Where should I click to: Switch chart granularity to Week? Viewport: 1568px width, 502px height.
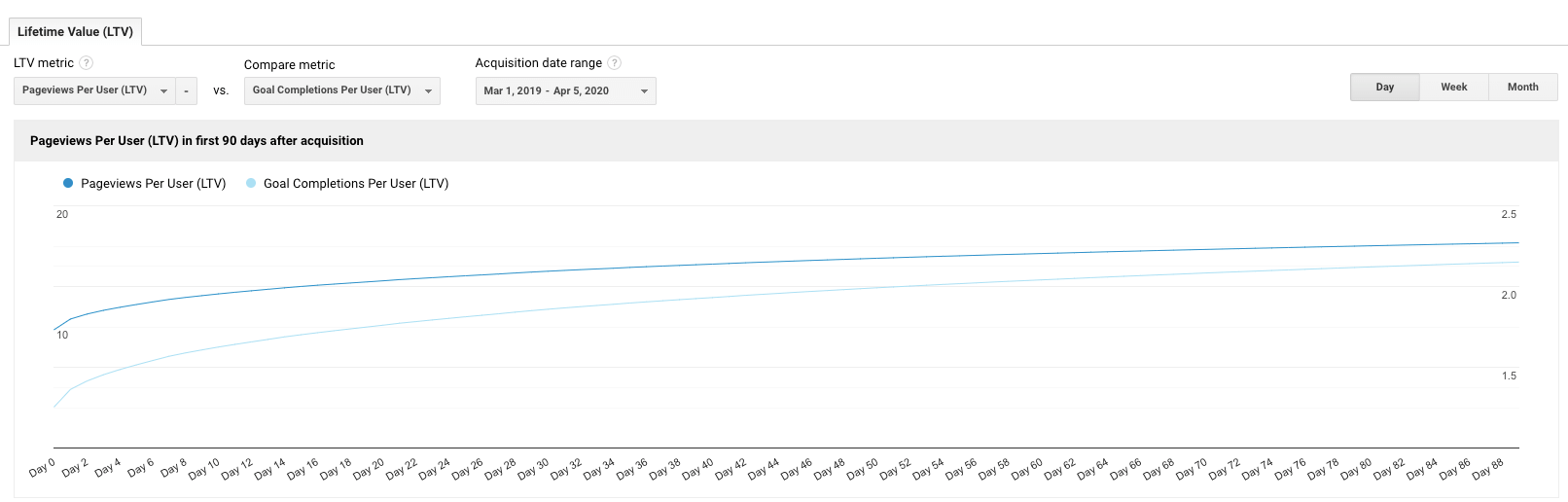(x=1454, y=87)
